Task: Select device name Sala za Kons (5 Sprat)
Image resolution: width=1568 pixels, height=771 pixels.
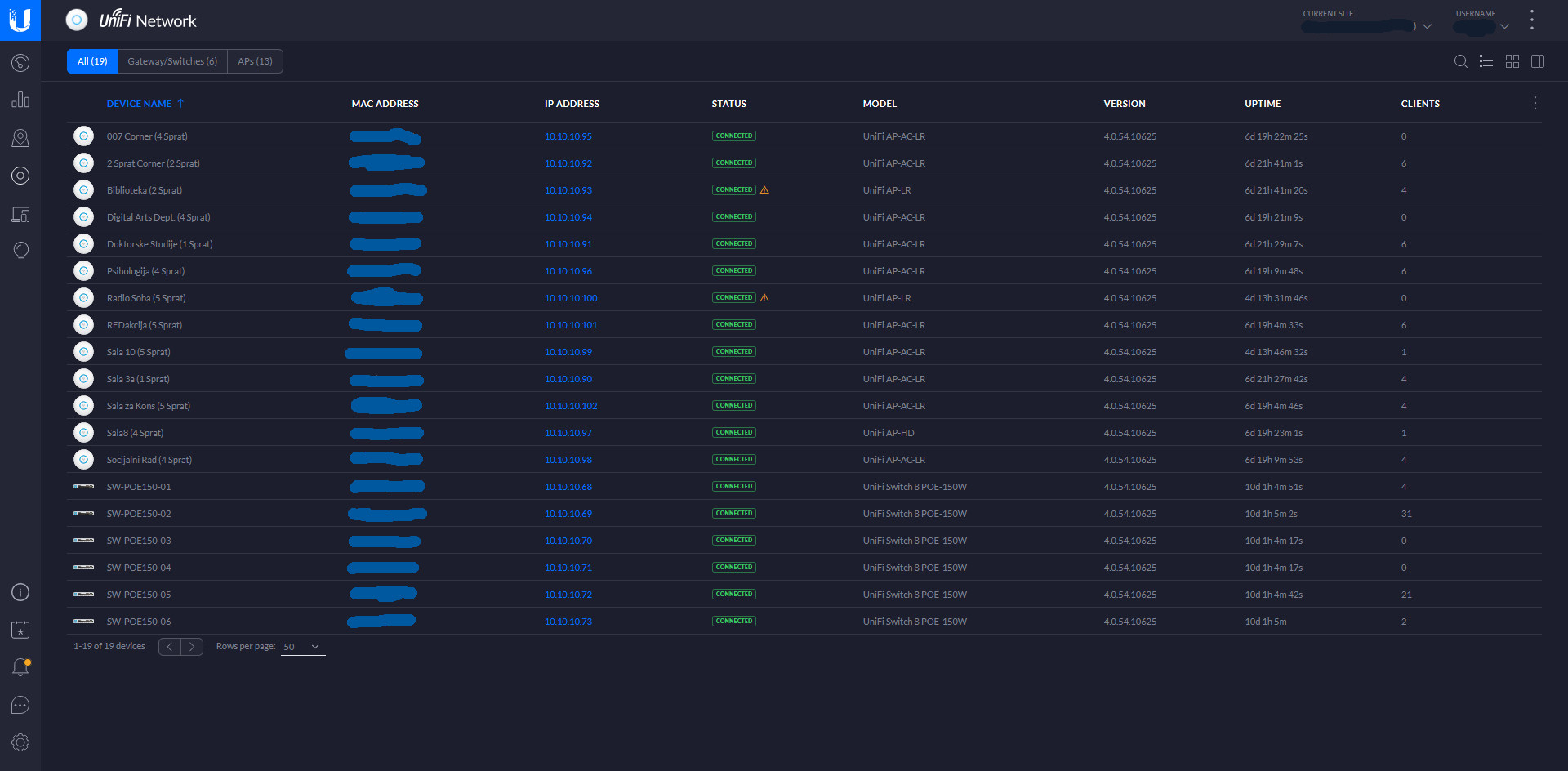Action: point(149,406)
